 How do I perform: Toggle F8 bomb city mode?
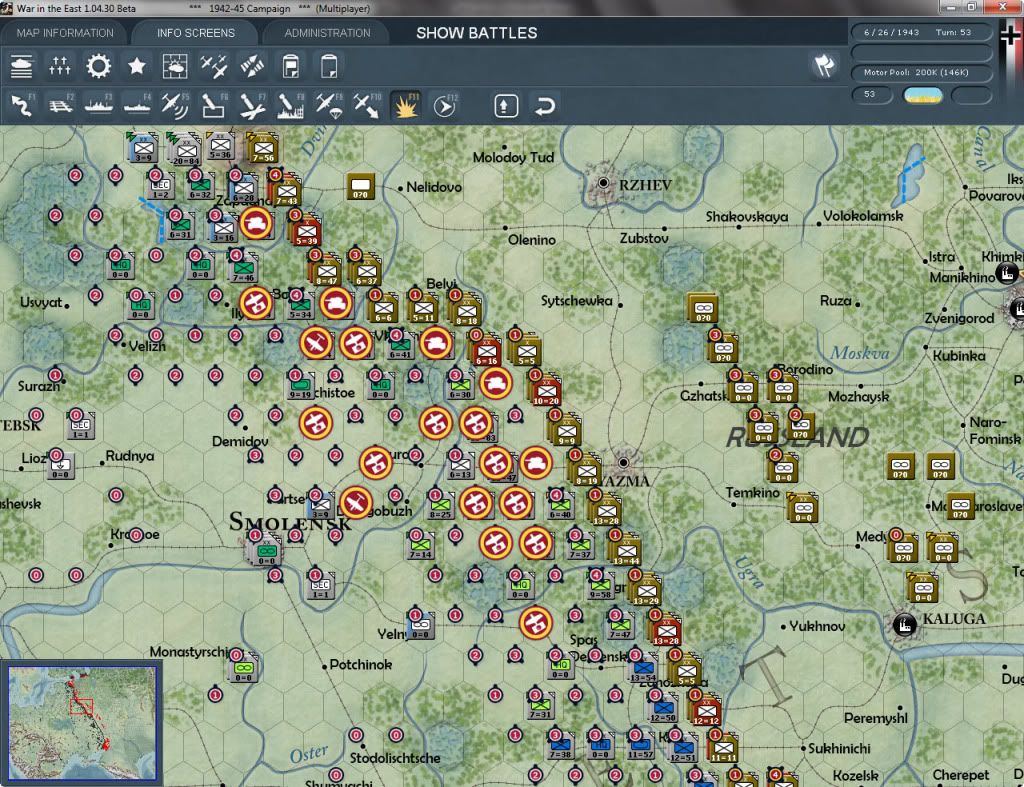291,106
